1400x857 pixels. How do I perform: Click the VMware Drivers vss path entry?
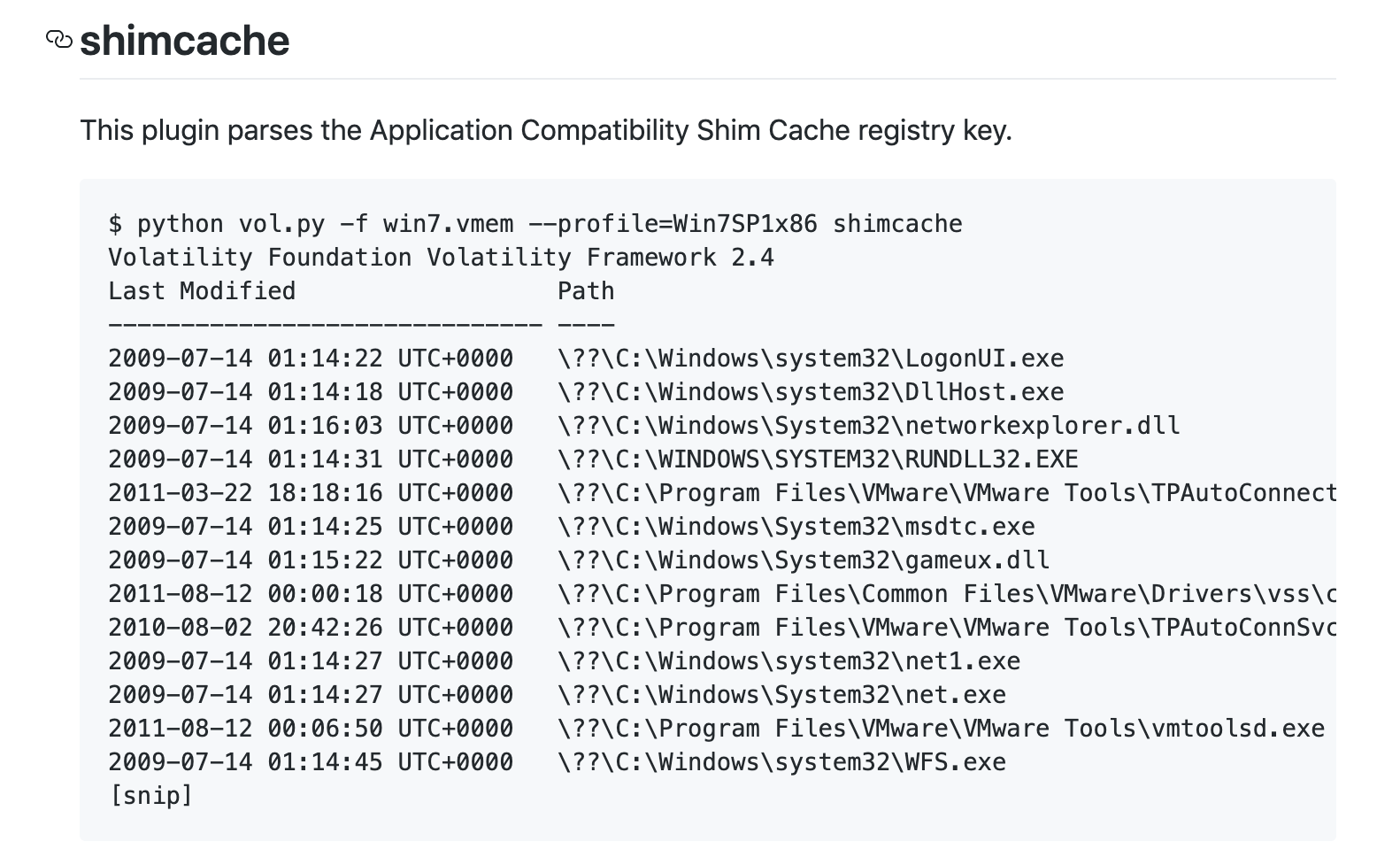947,594
